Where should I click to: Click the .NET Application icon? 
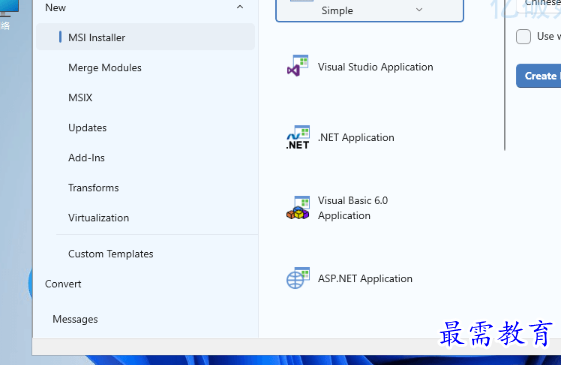297,137
